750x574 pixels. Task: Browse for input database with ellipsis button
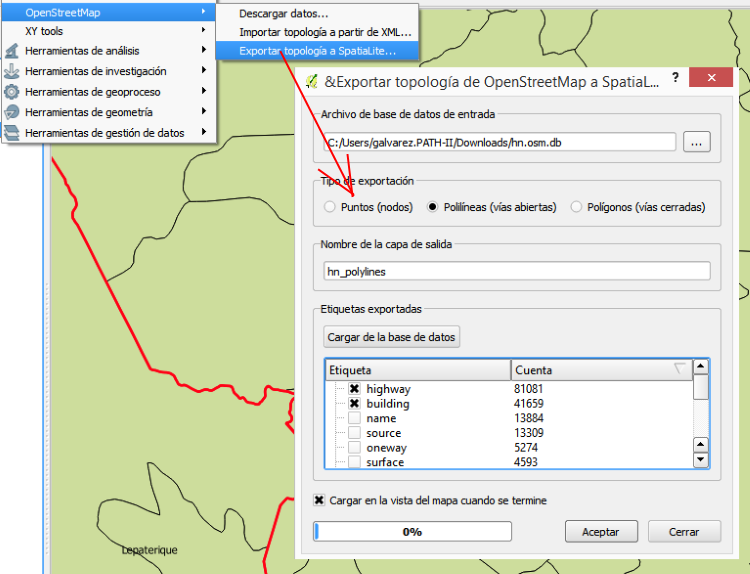697,142
